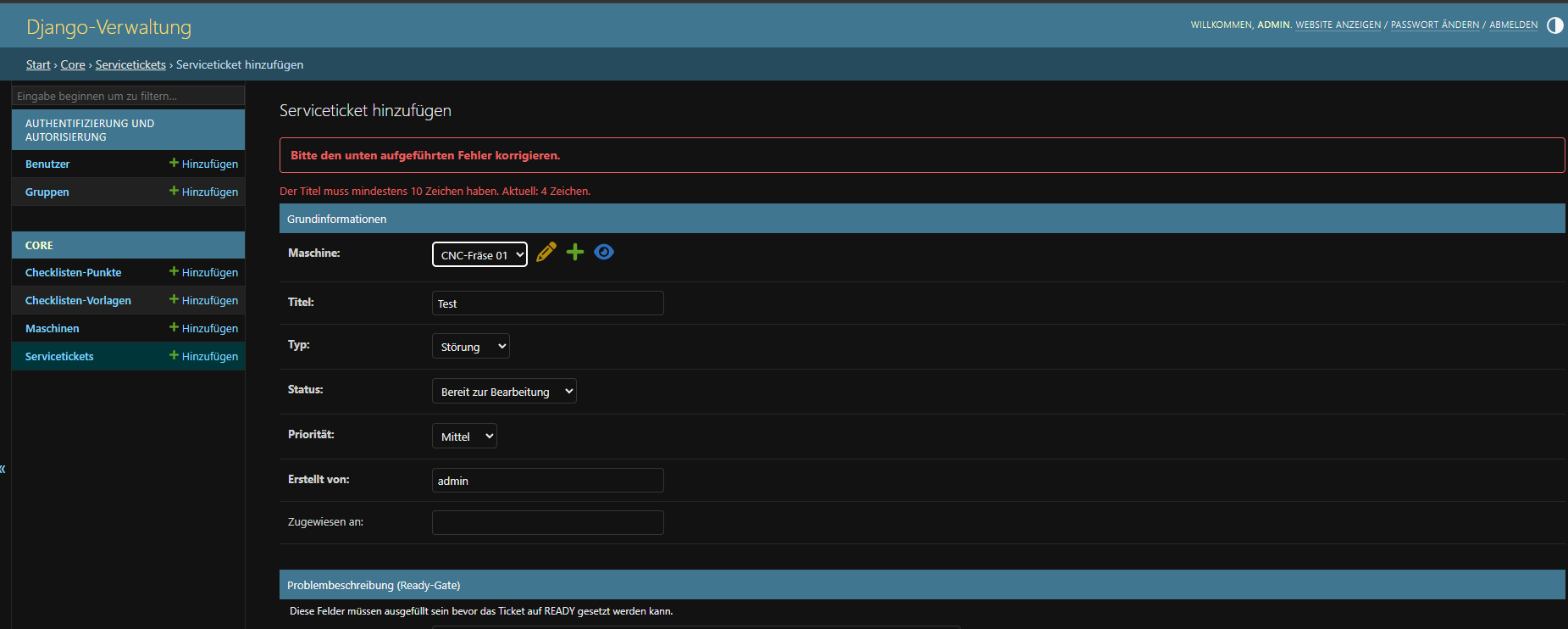Click Hinzufügen next to Checklisten-Punkte

tap(203, 272)
